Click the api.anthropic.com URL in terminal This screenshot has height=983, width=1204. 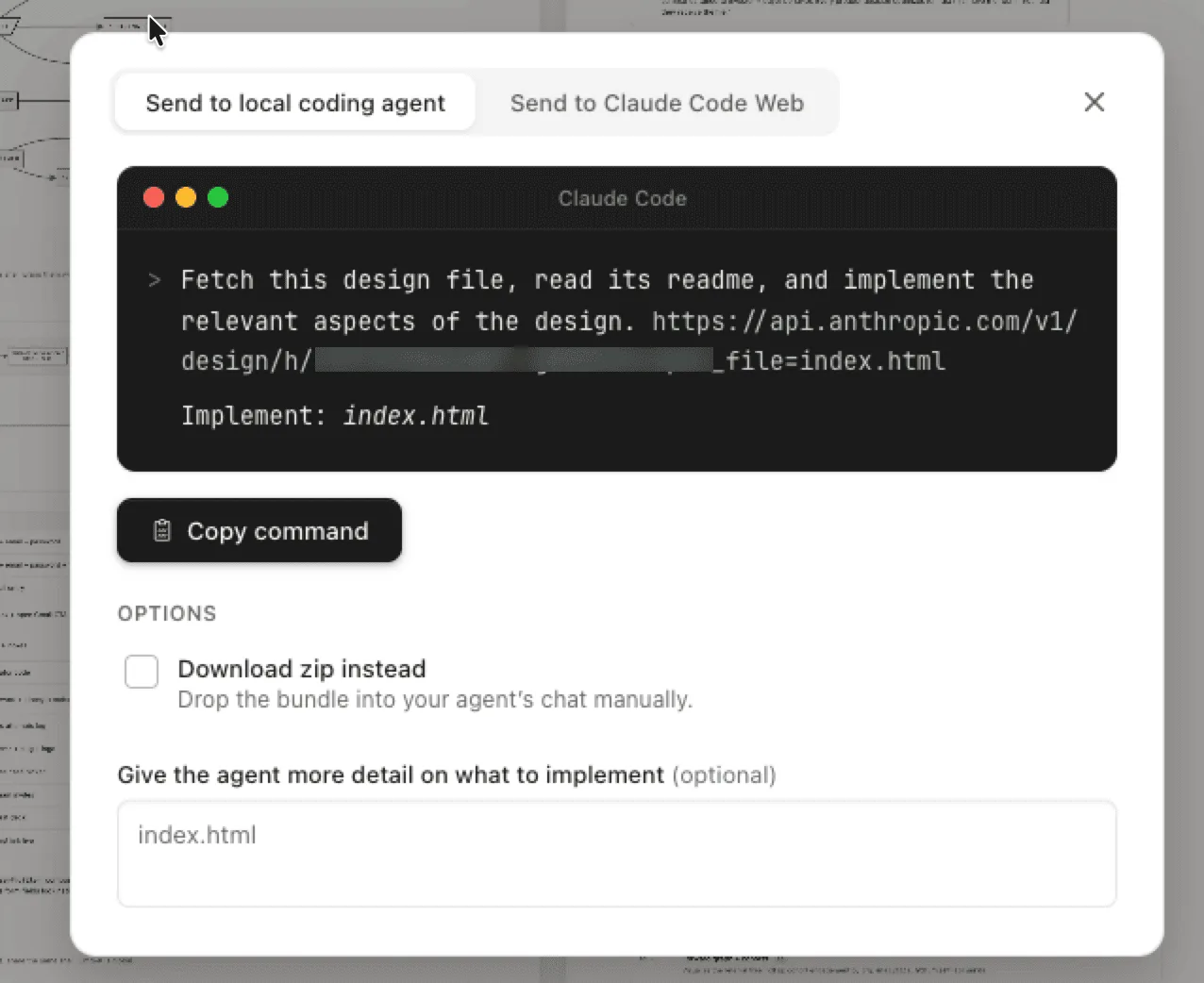pos(864,322)
